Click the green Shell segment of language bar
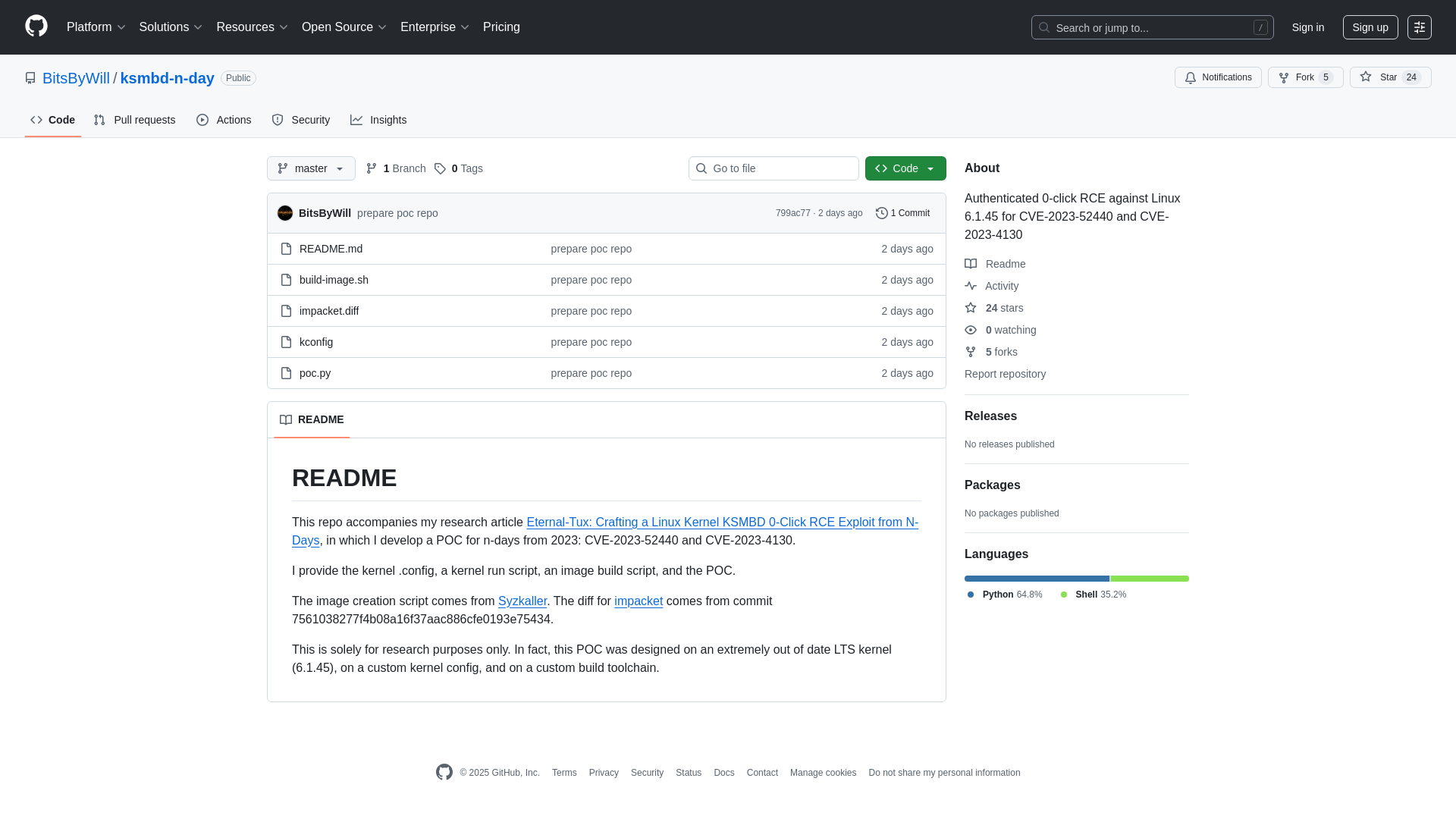 point(1150,579)
